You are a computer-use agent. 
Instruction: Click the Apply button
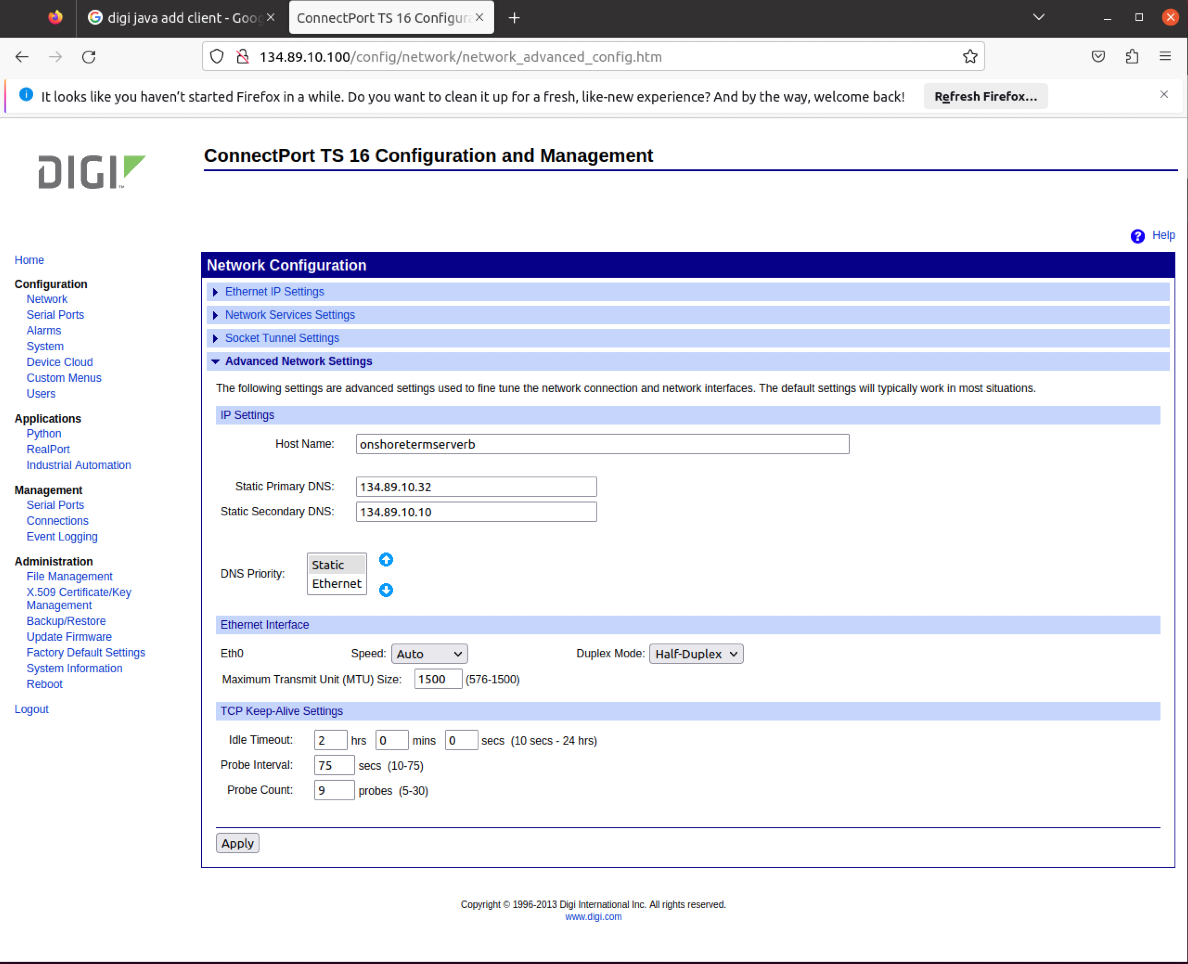pos(237,842)
